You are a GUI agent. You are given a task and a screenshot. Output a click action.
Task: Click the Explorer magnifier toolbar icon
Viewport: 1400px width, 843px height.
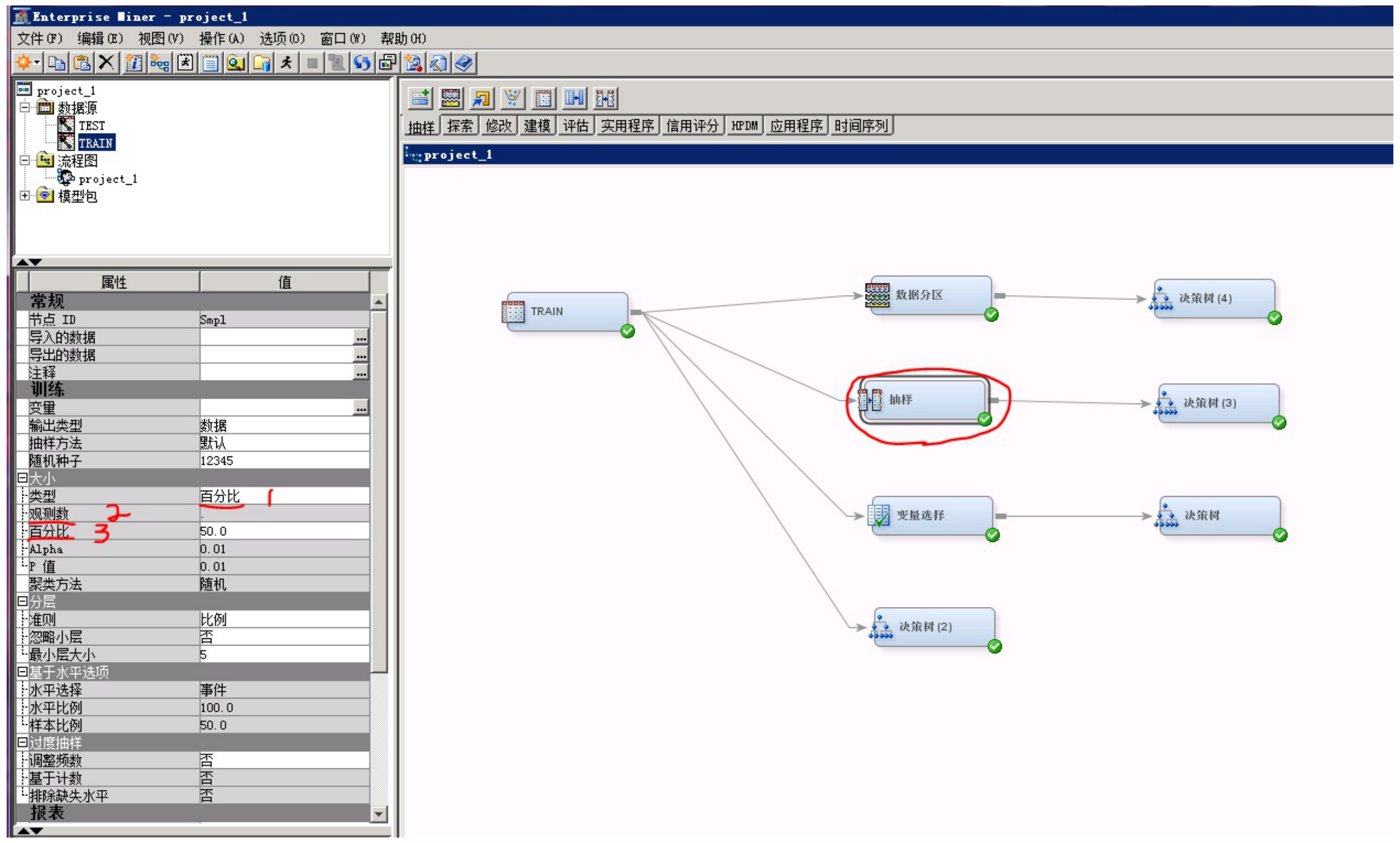click(236, 63)
